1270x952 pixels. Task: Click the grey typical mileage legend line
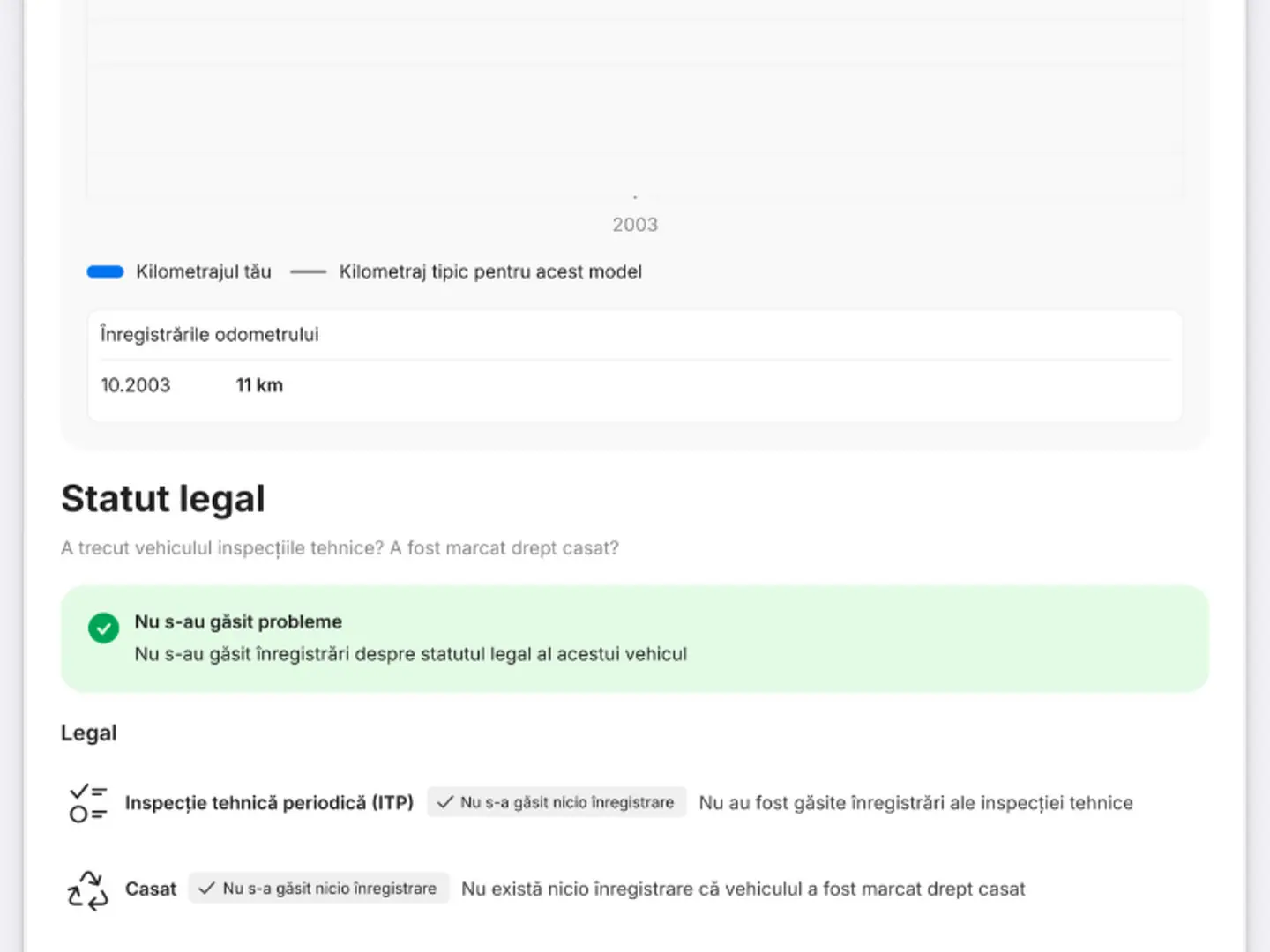(308, 272)
